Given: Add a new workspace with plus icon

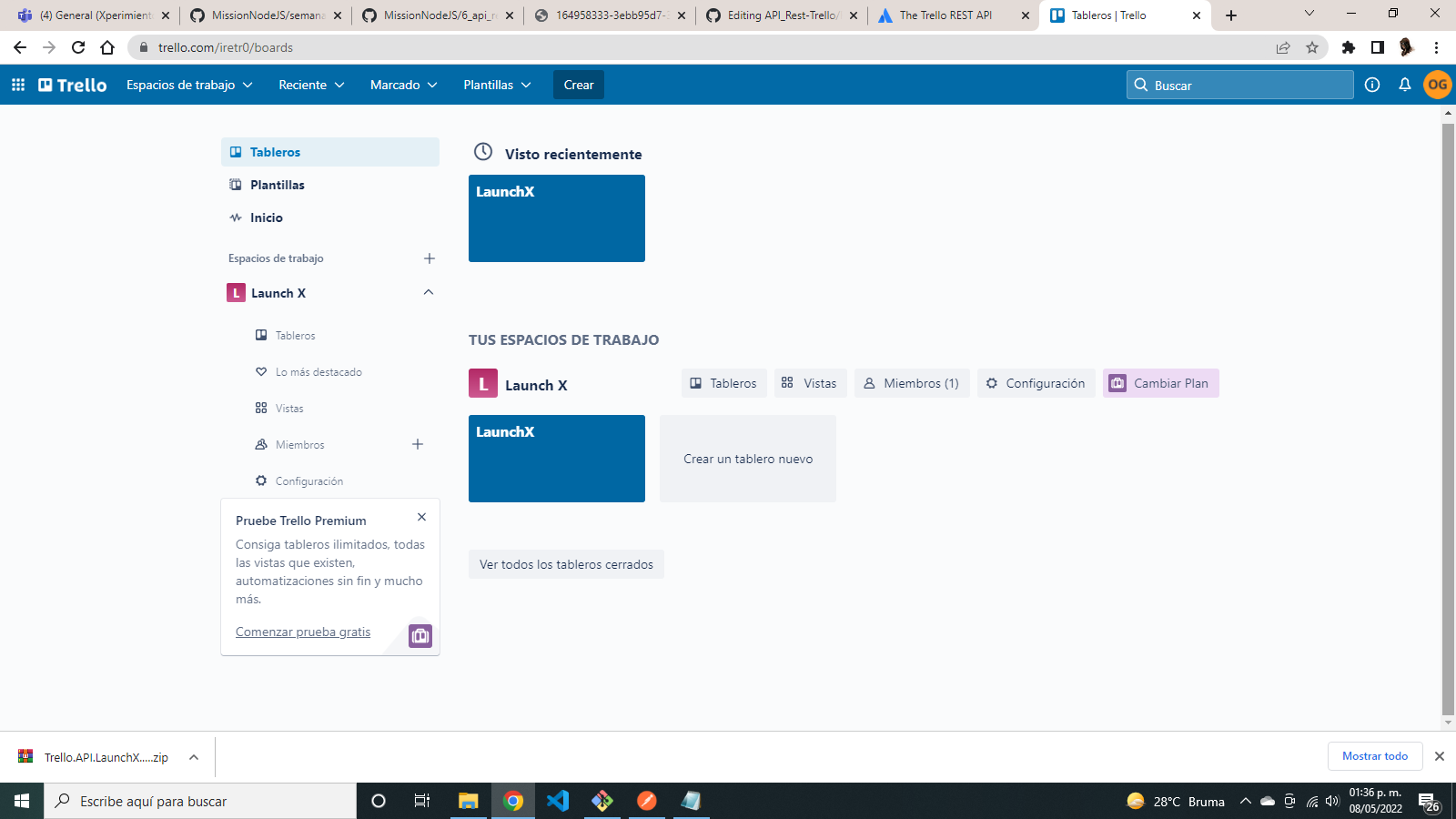Looking at the screenshot, I should (430, 258).
